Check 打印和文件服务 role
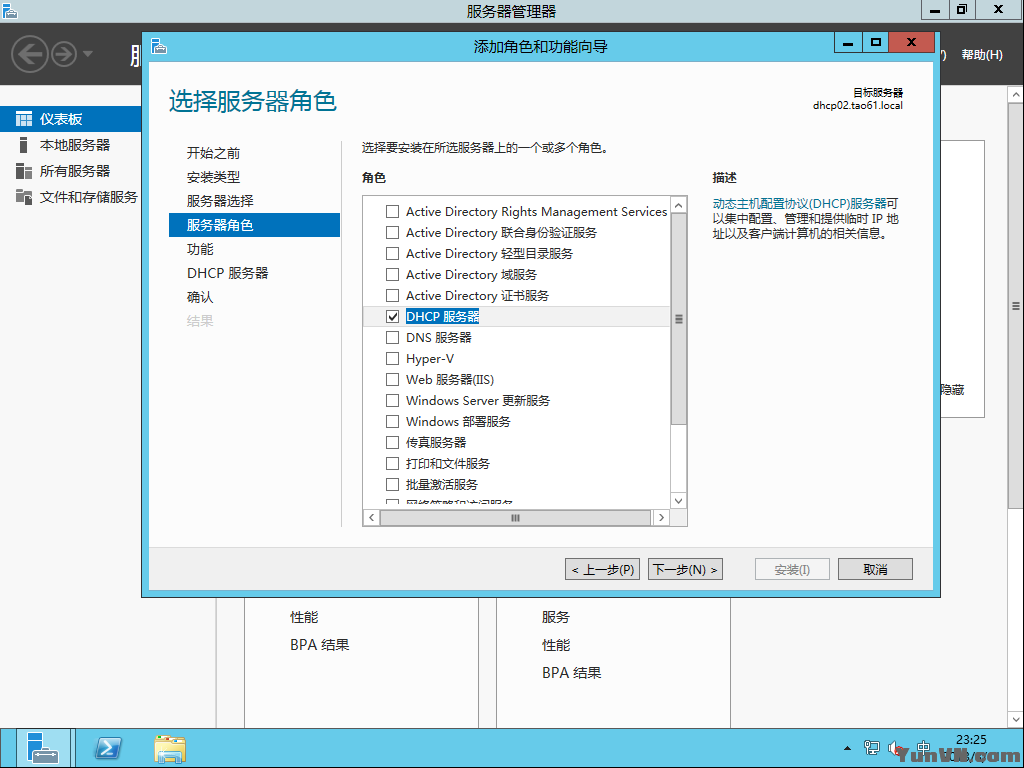Image resolution: width=1024 pixels, height=768 pixels. click(x=392, y=464)
